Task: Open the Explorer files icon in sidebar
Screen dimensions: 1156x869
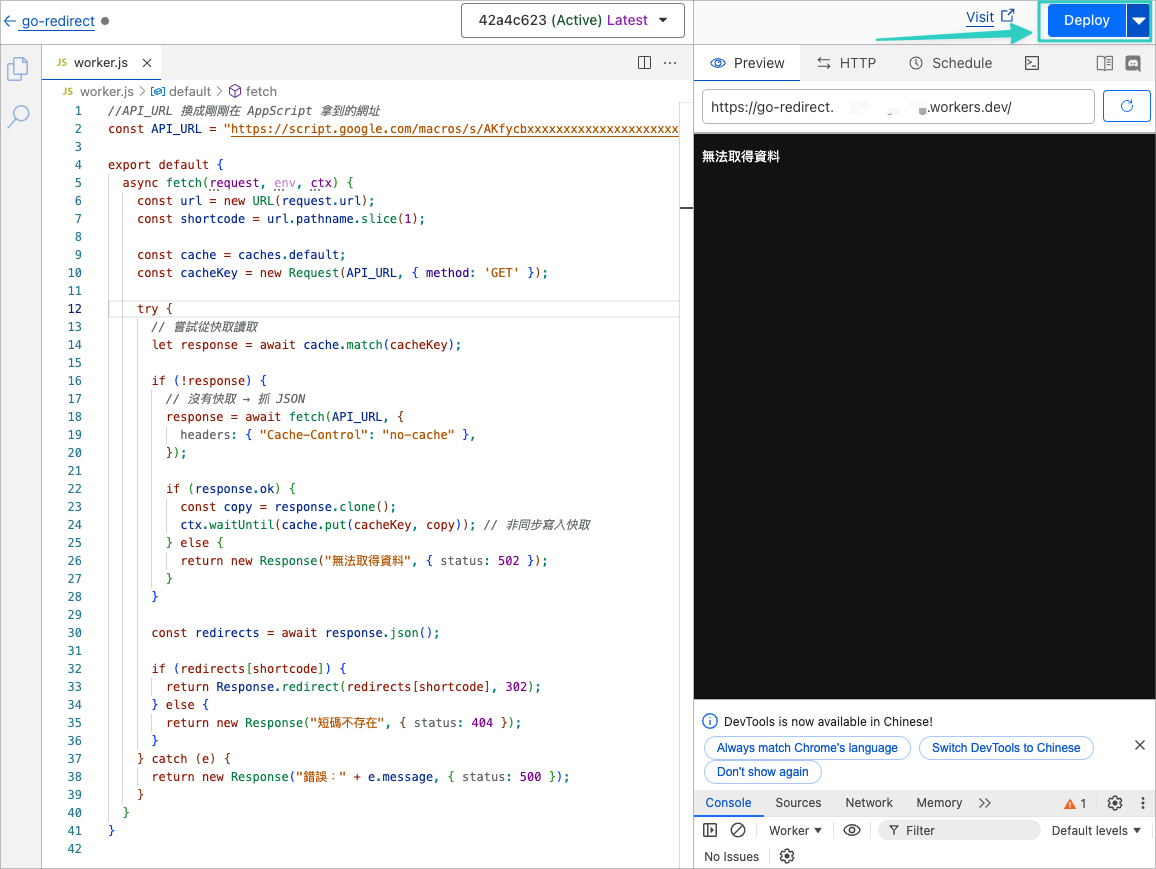Action: pyautogui.click(x=18, y=69)
